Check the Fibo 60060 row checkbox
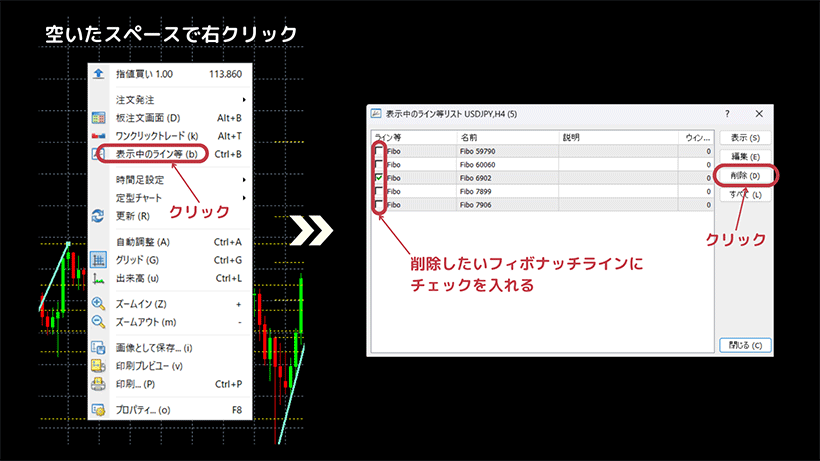The image size is (820, 461). click(x=379, y=165)
